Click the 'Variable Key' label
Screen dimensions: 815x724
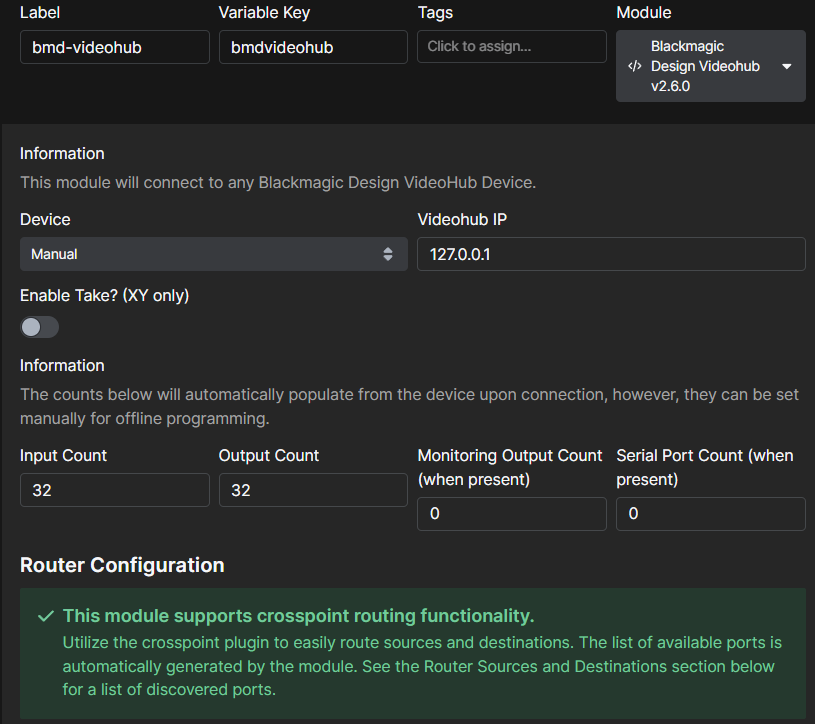(x=264, y=12)
